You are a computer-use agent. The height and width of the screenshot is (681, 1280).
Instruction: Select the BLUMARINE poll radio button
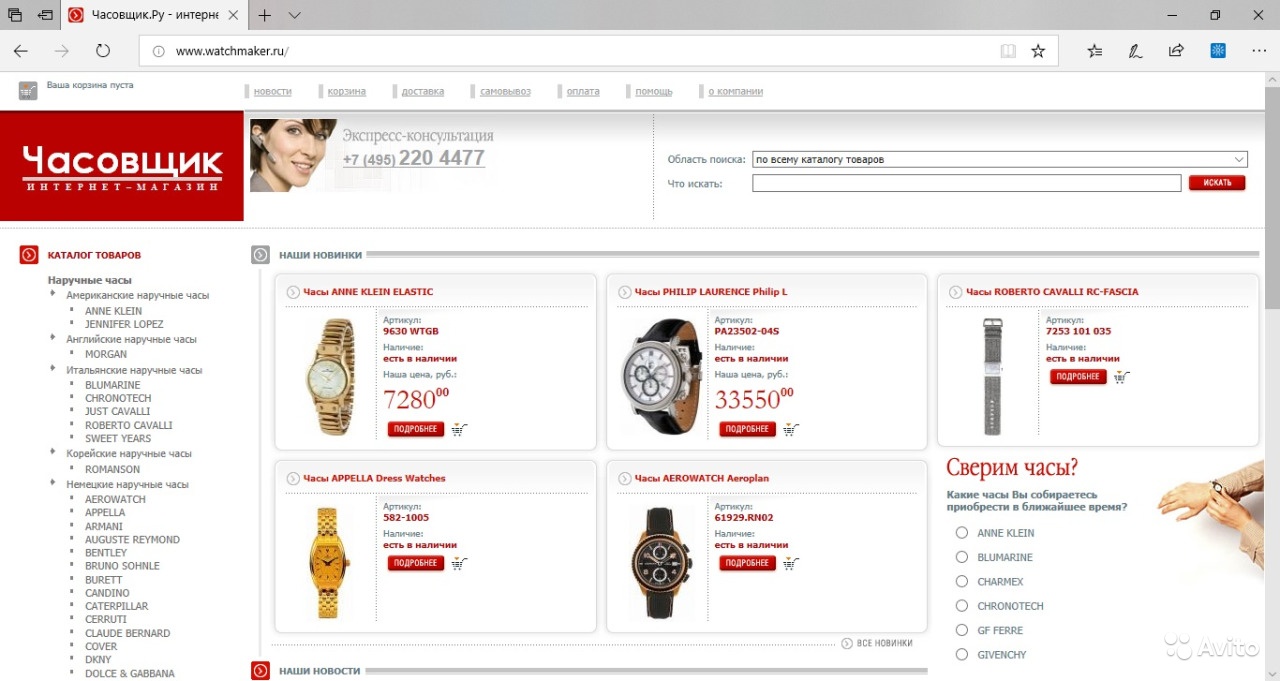pyautogui.click(x=962, y=557)
